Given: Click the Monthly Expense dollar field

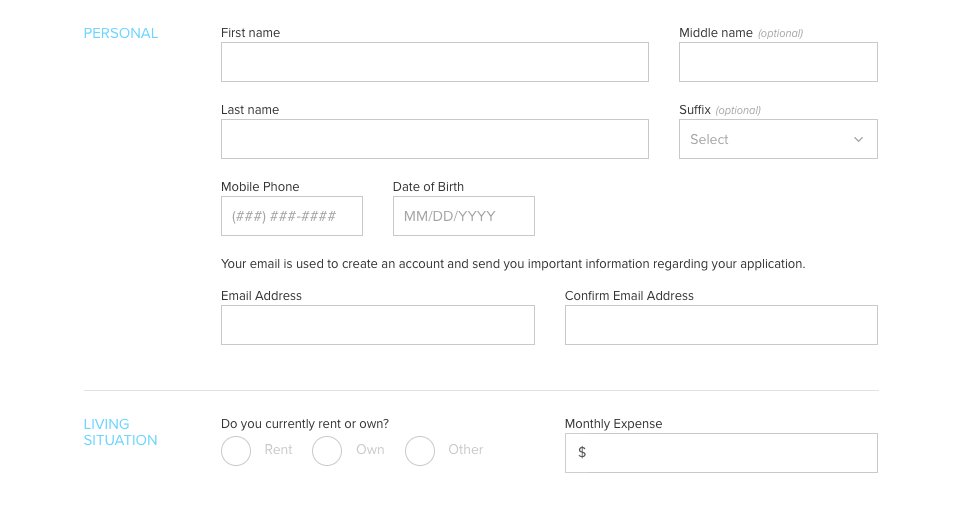Looking at the screenshot, I should [721, 453].
